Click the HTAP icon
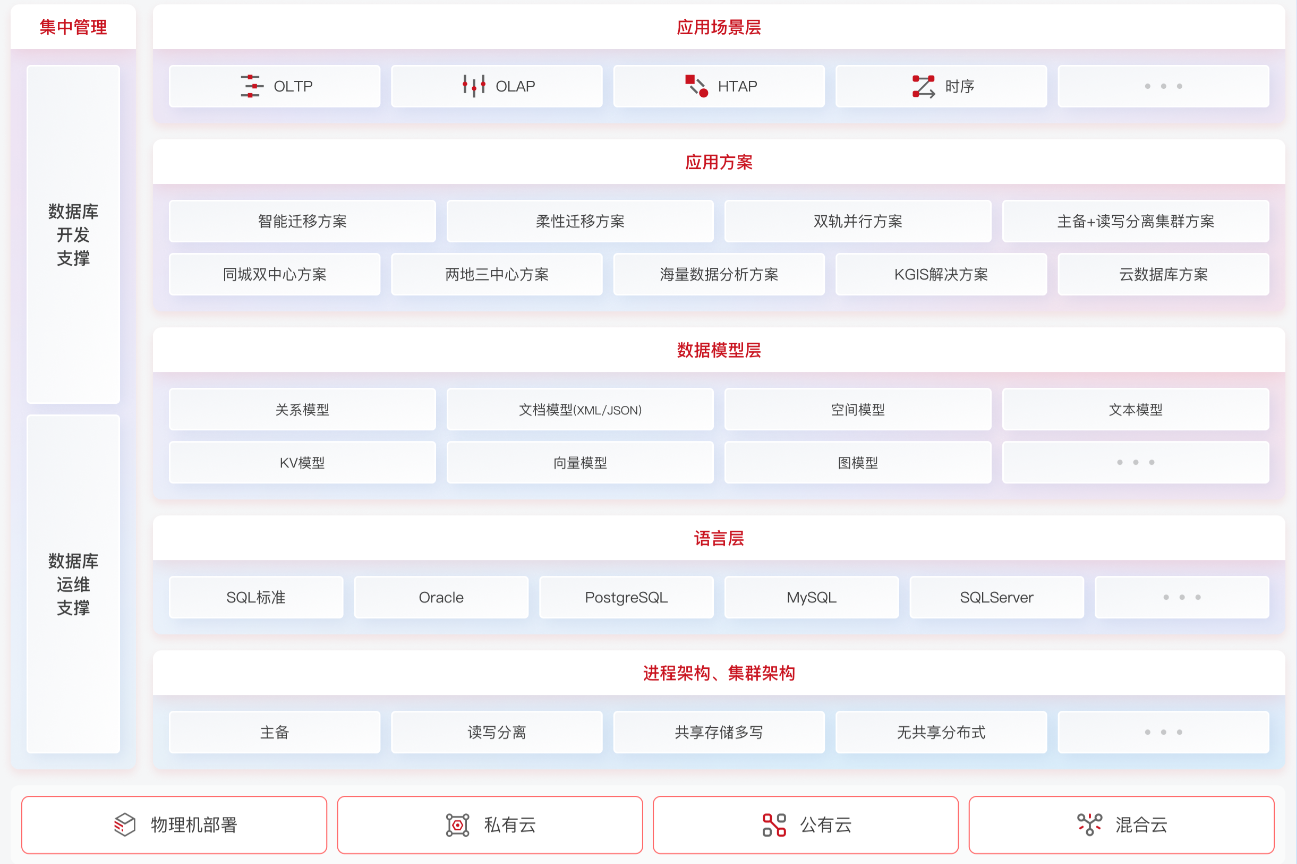This screenshot has width=1297, height=864. click(x=696, y=86)
